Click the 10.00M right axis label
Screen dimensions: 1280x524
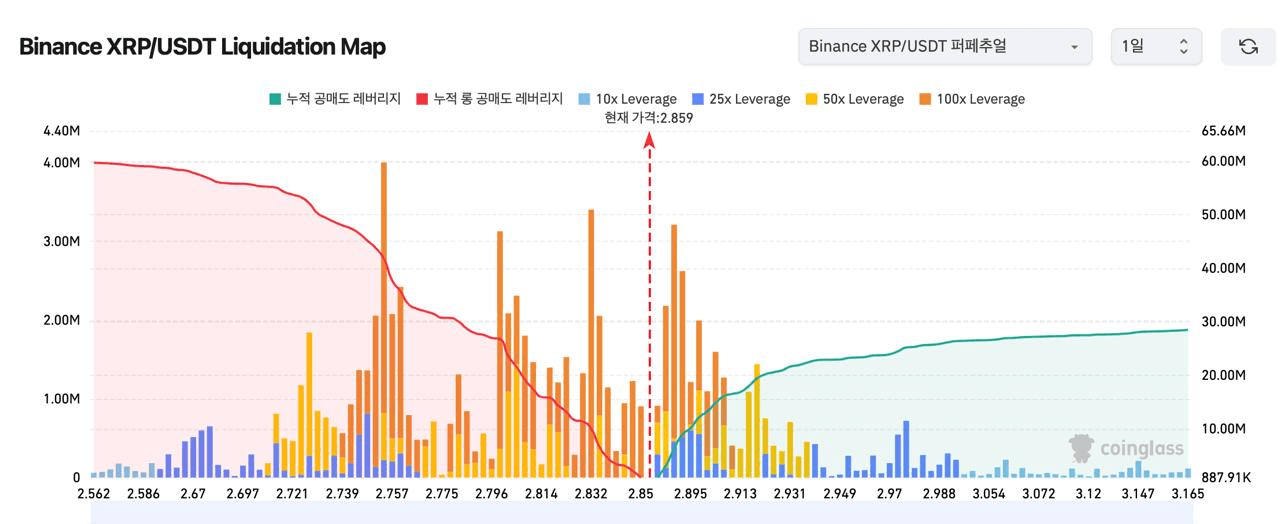[1223, 429]
